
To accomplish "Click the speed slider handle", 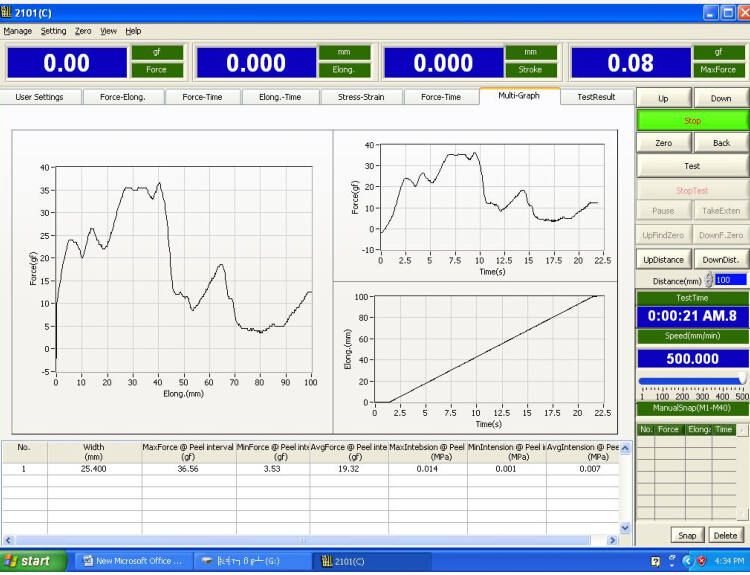I will tap(743, 378).
